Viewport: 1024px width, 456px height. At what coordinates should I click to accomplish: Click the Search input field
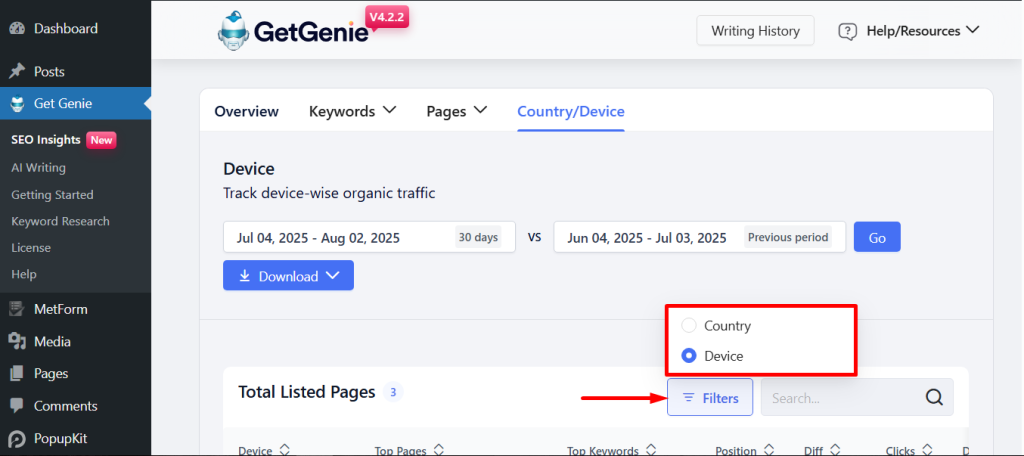(x=857, y=397)
